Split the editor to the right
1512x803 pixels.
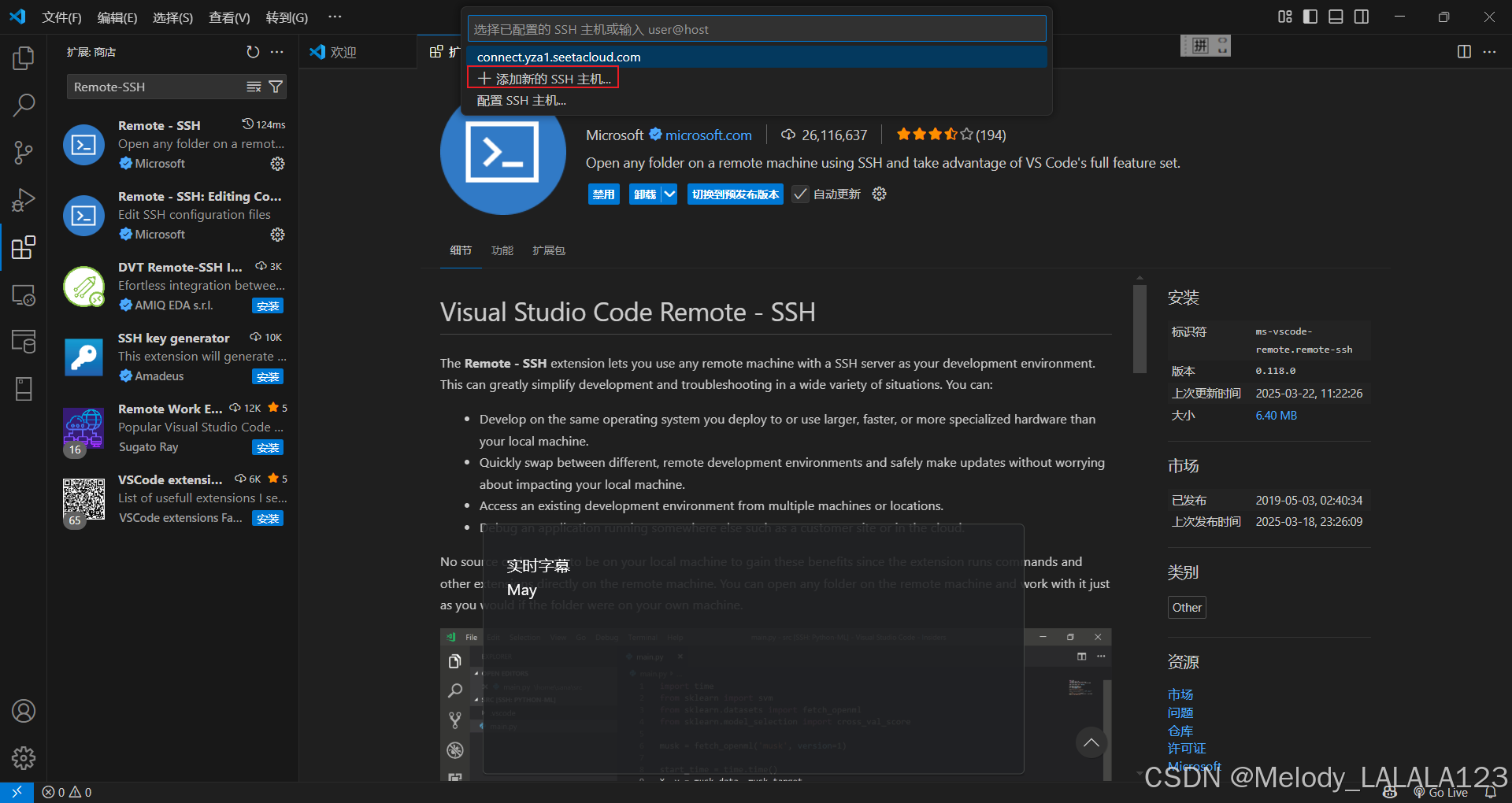tap(1464, 52)
